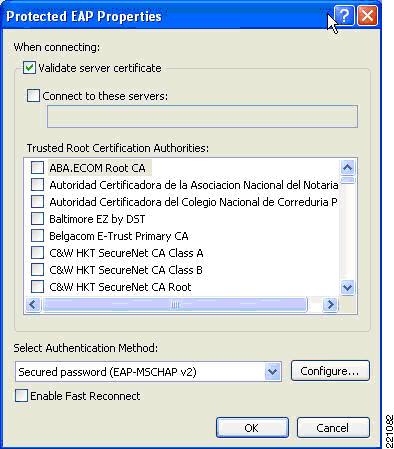Check Belgacom E-Trust Primary CA
The width and height of the screenshot is (394, 449).
(x=37, y=236)
